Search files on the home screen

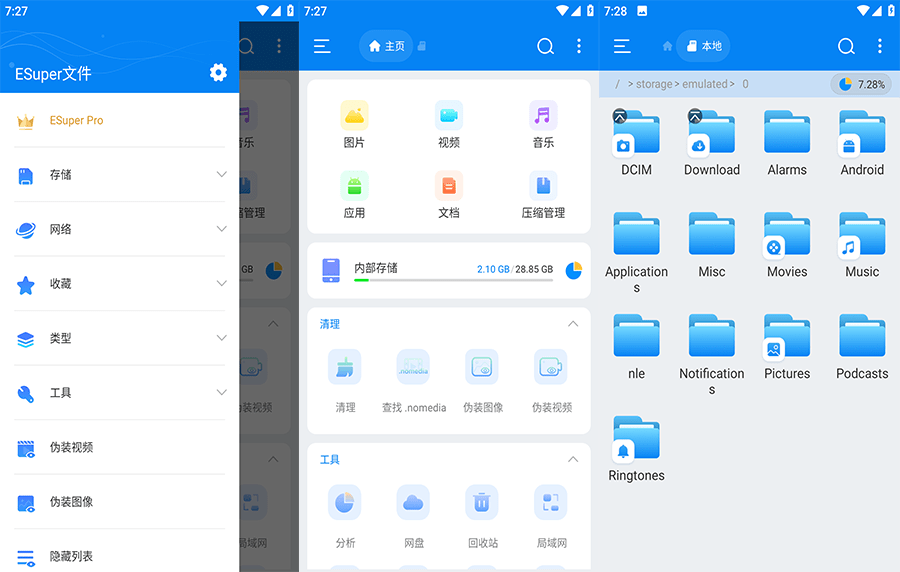[545, 46]
